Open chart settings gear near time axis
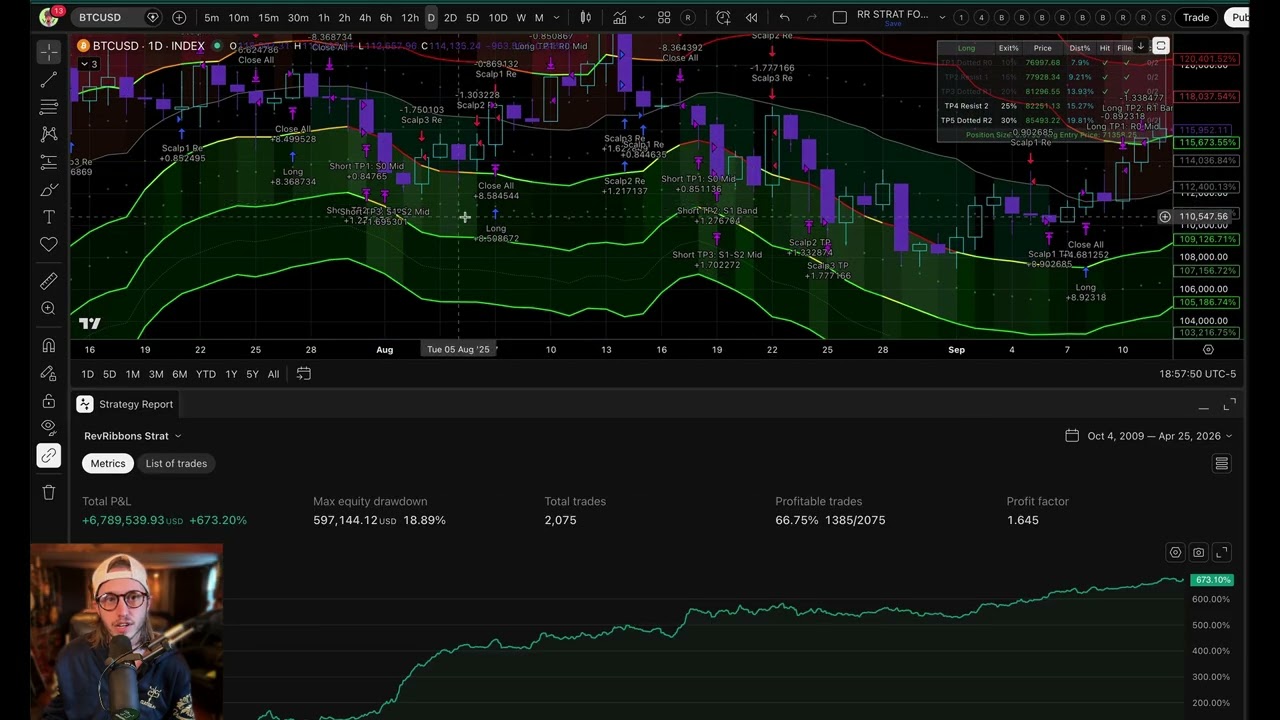The width and height of the screenshot is (1280, 720). [1208, 350]
